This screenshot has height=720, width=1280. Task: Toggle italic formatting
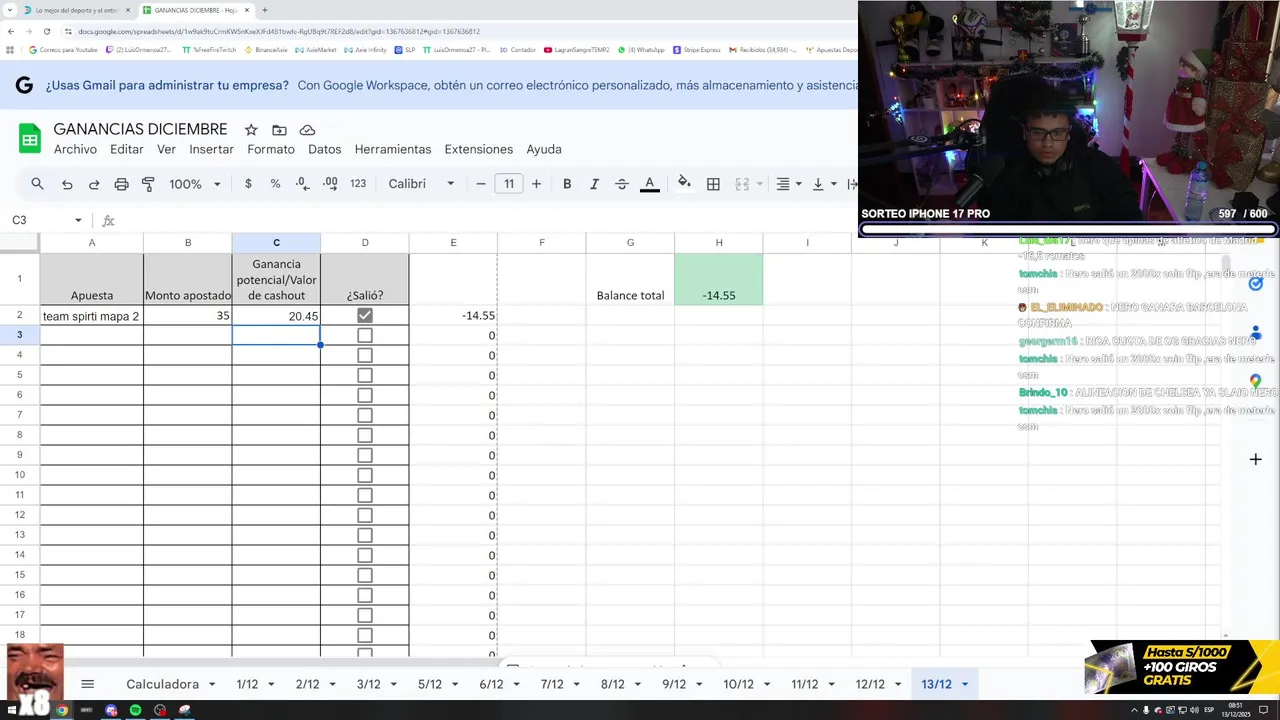coord(594,184)
